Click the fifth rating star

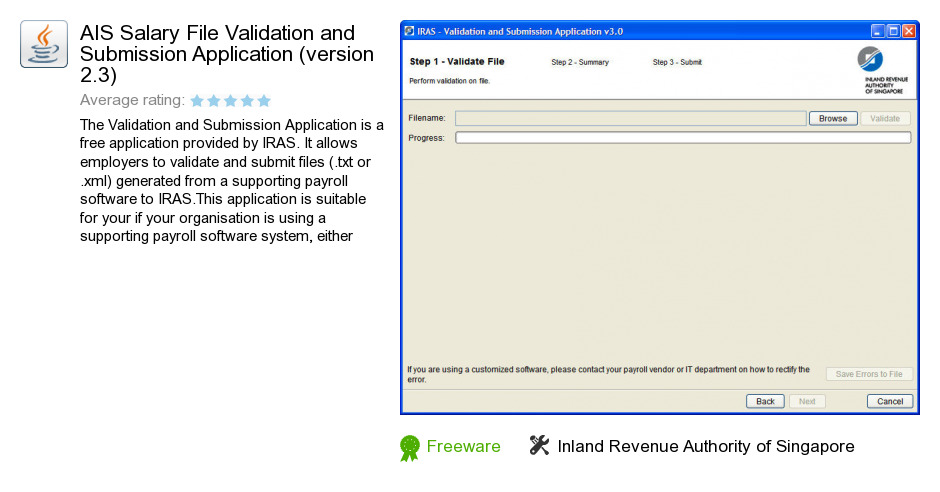264,101
